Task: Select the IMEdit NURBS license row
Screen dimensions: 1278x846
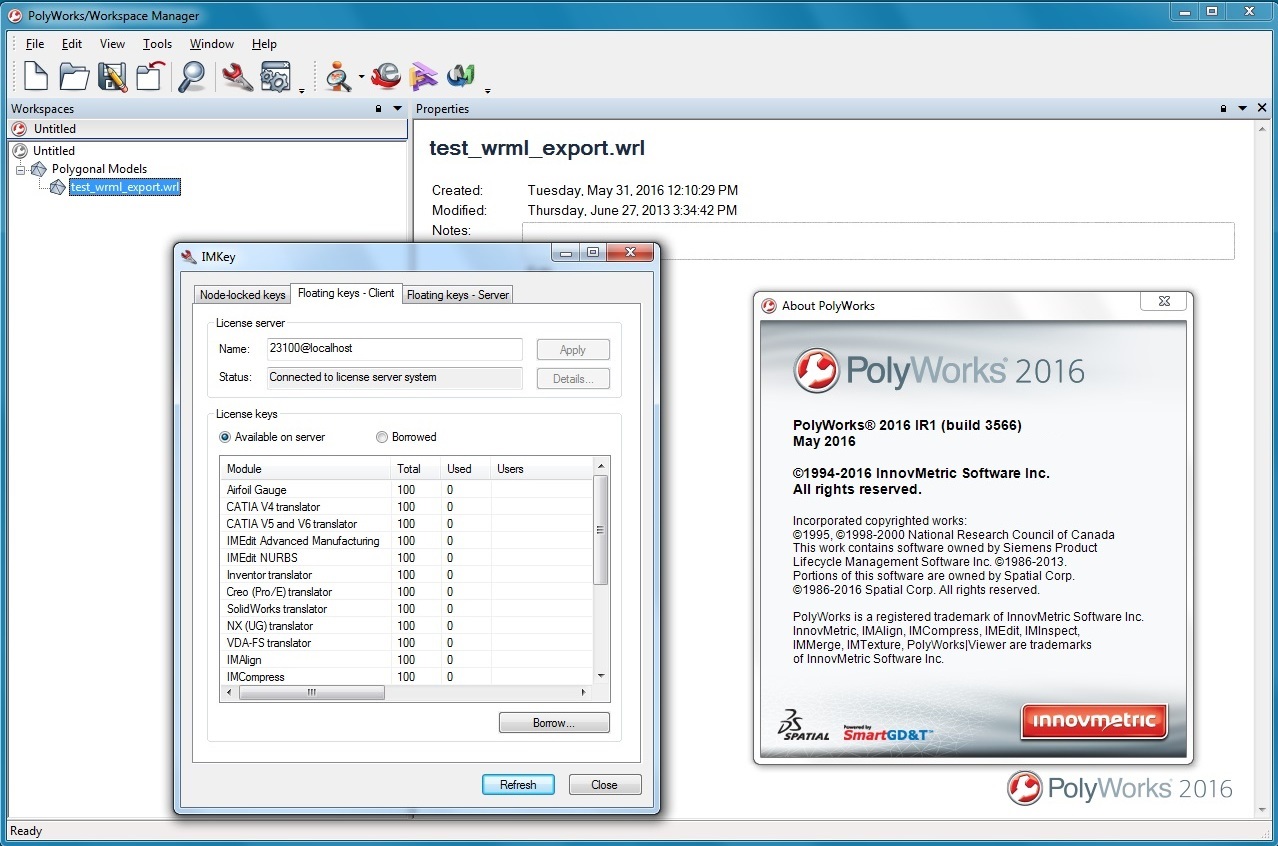Action: (407, 558)
